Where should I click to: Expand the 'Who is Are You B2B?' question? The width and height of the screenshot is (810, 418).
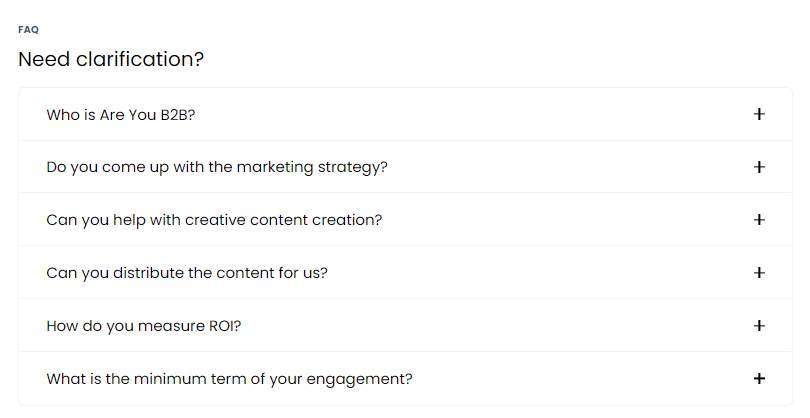tap(121, 115)
